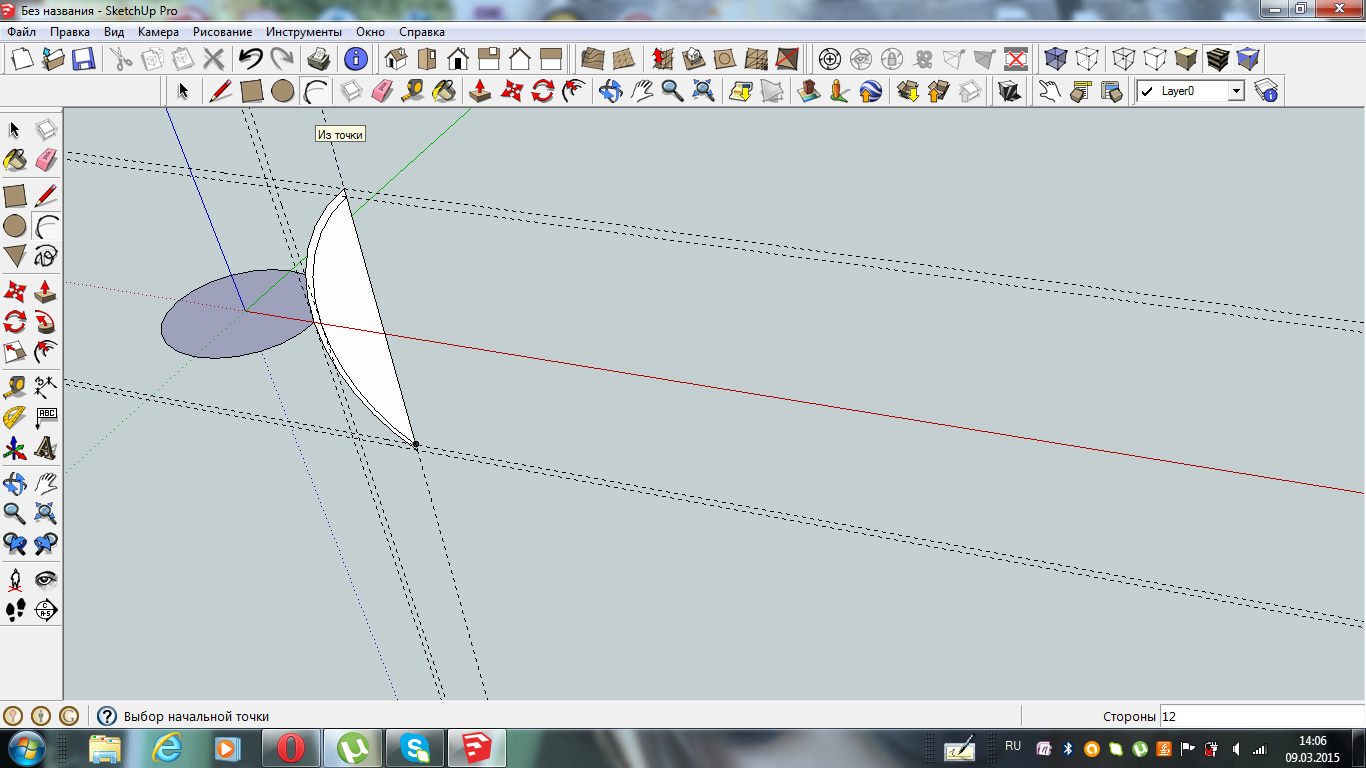This screenshot has height=768, width=1366.
Task: Open the Инструменты menu
Action: [304, 32]
